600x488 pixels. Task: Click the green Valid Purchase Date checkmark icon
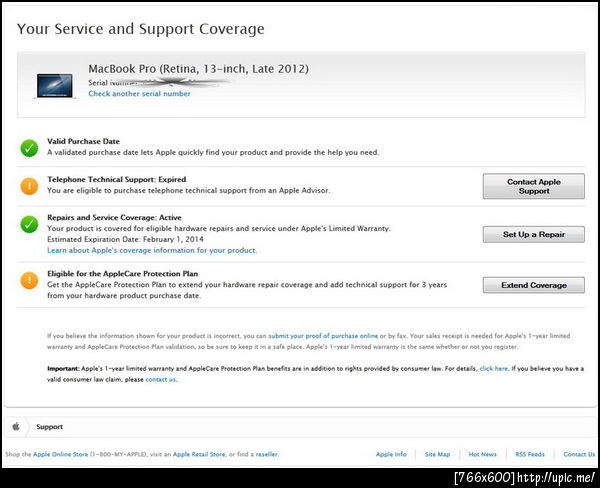(29, 148)
